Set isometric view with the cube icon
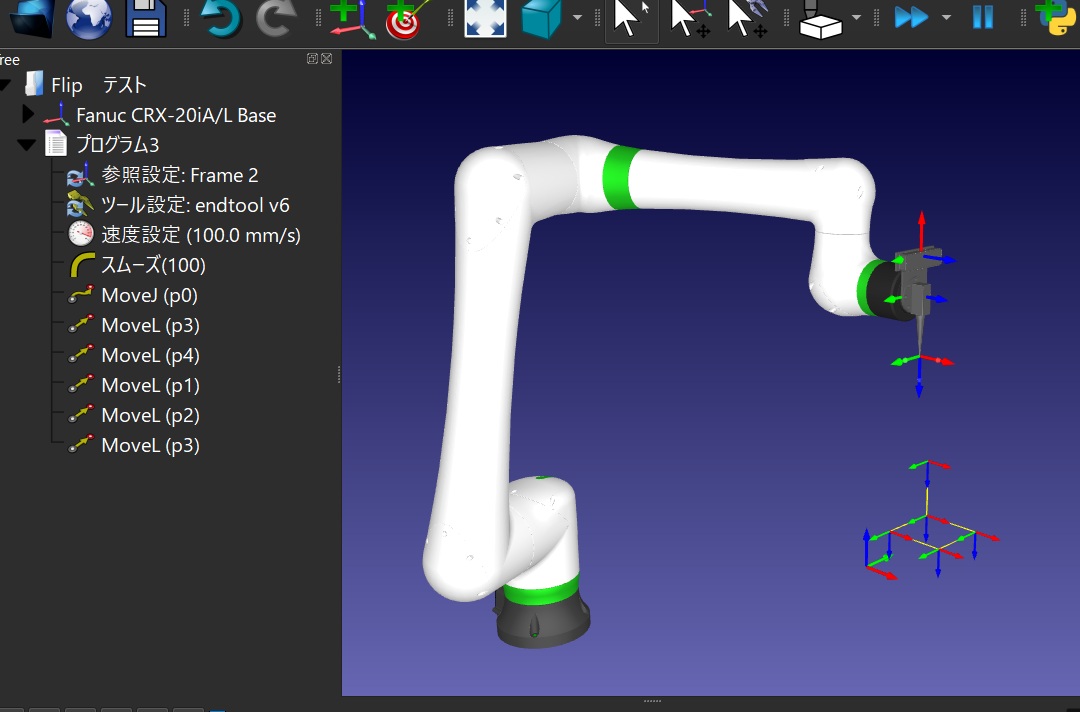Viewport: 1080px width, 712px height. click(x=542, y=18)
